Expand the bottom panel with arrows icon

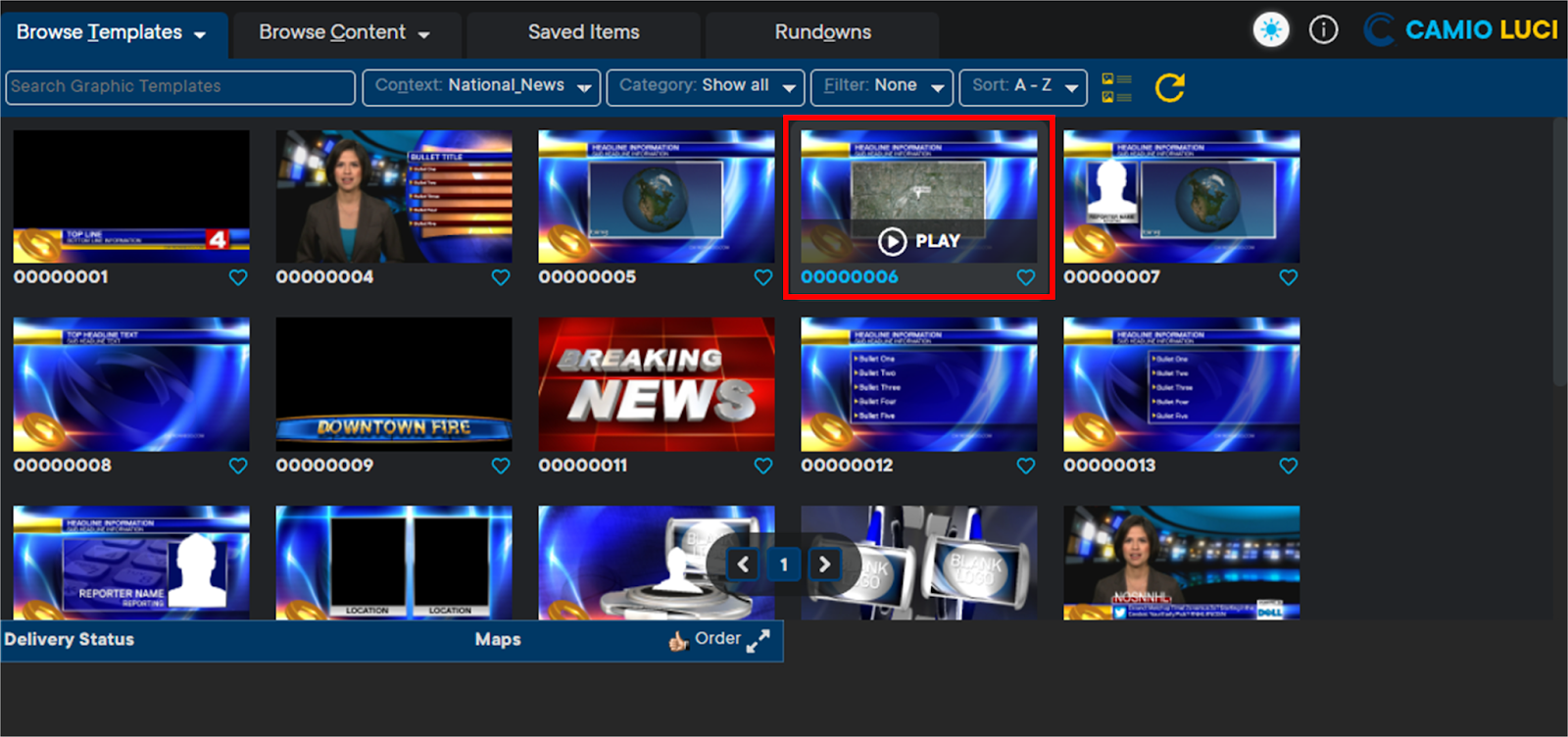point(758,641)
